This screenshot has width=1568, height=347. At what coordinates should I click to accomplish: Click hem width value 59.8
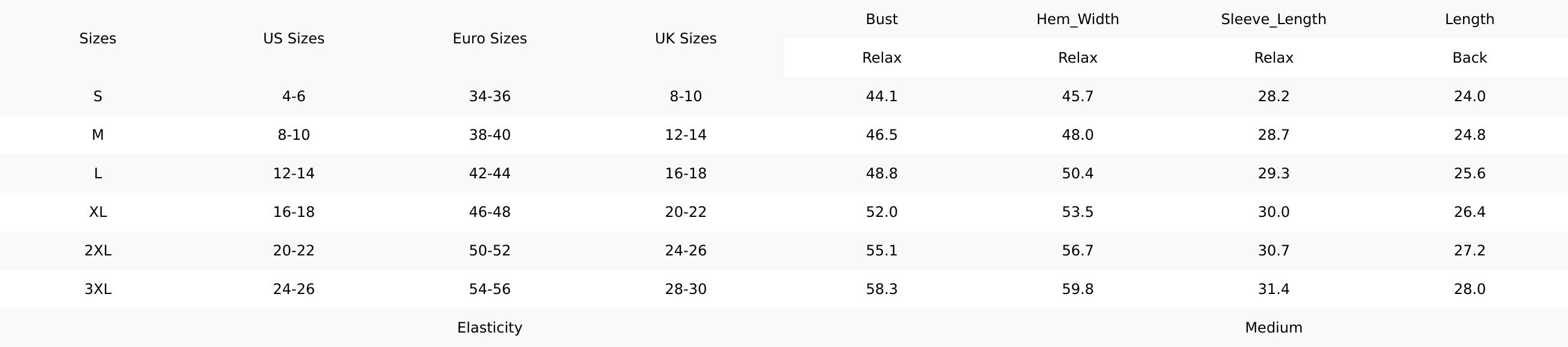point(1077,289)
